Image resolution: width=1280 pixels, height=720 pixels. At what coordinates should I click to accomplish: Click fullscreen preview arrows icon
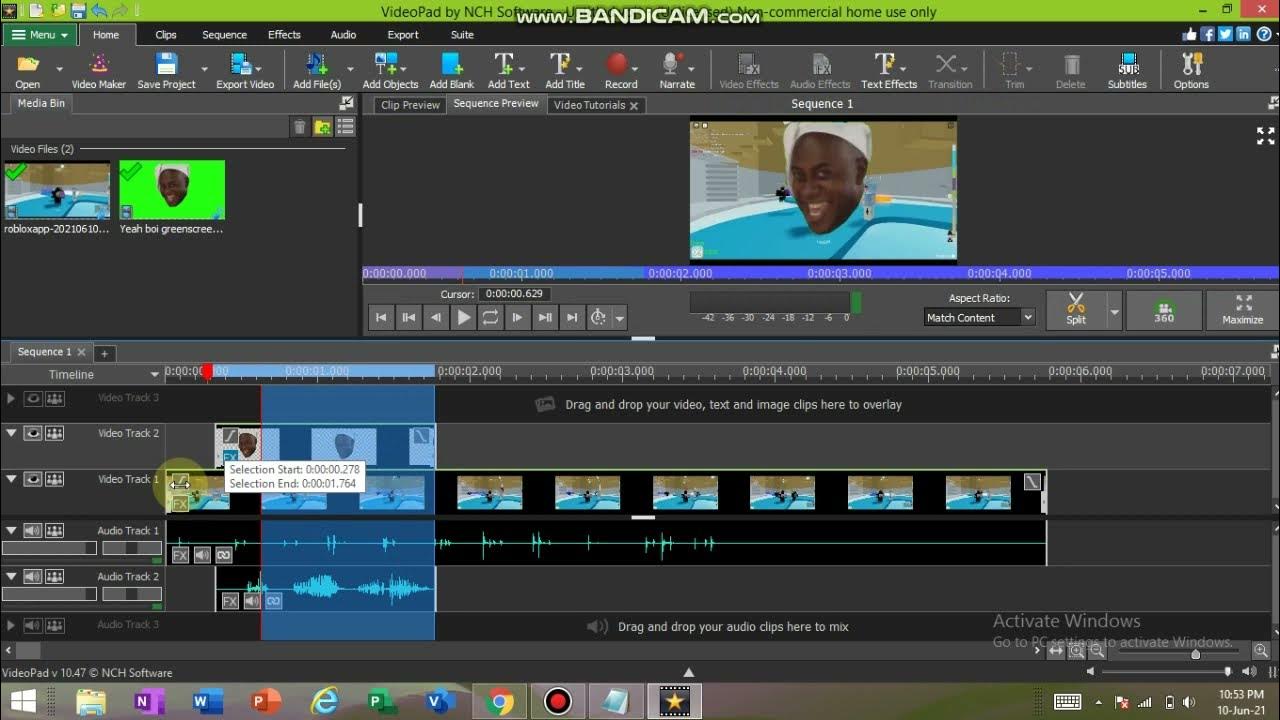click(1265, 136)
